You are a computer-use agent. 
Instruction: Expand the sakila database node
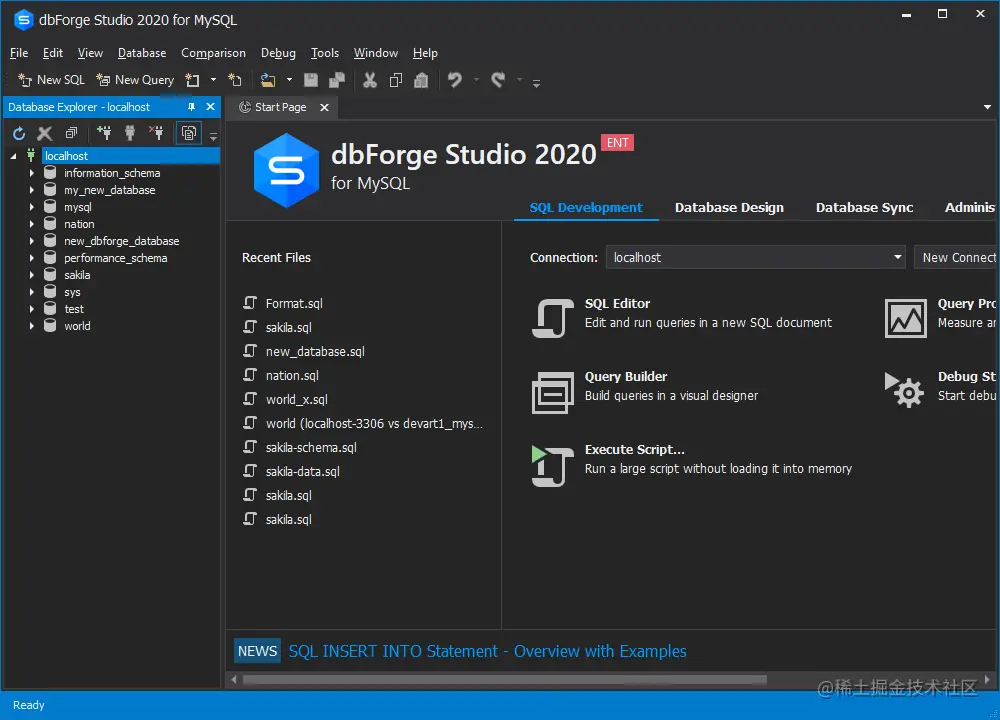pyautogui.click(x=31, y=274)
